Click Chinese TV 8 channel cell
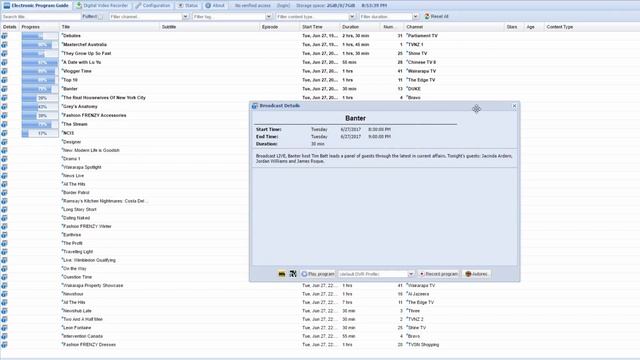Image resolution: width=640 pixels, height=360 pixels. pos(422,62)
